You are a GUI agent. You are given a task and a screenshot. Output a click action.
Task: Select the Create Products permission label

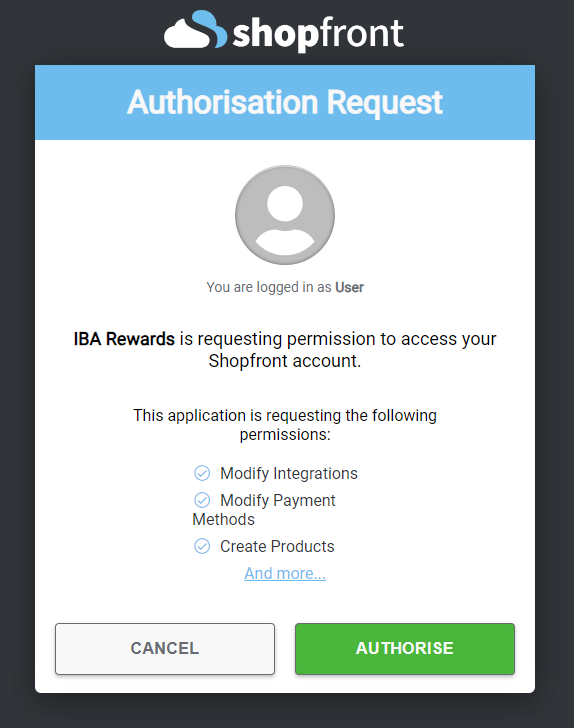coord(277,546)
